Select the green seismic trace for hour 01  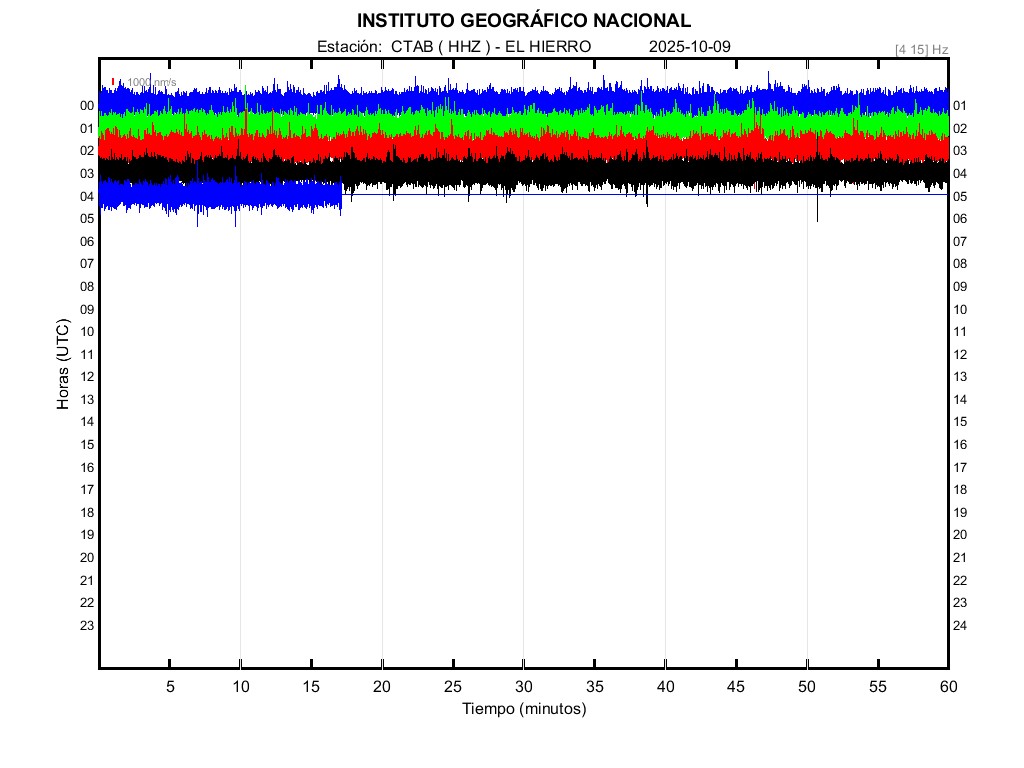tap(500, 124)
